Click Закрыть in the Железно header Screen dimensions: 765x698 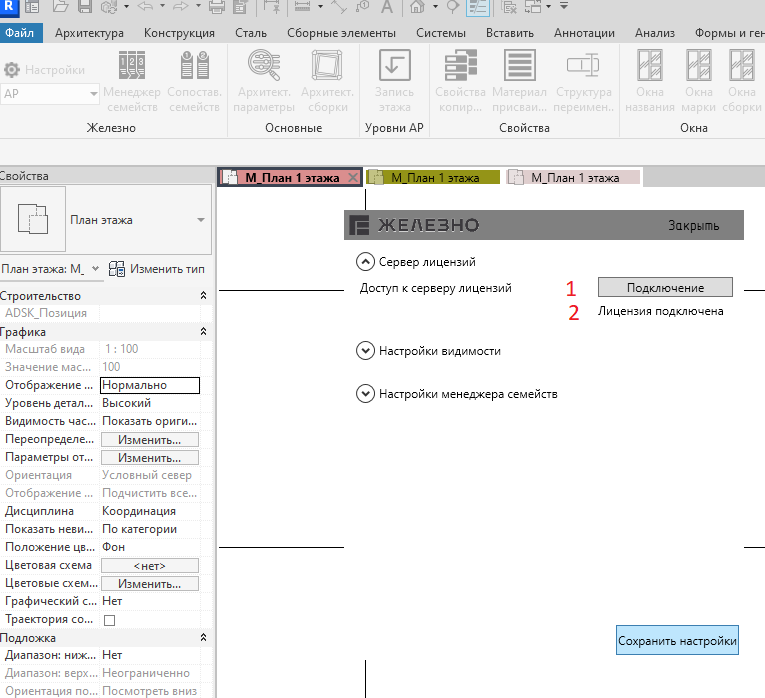coord(693,225)
